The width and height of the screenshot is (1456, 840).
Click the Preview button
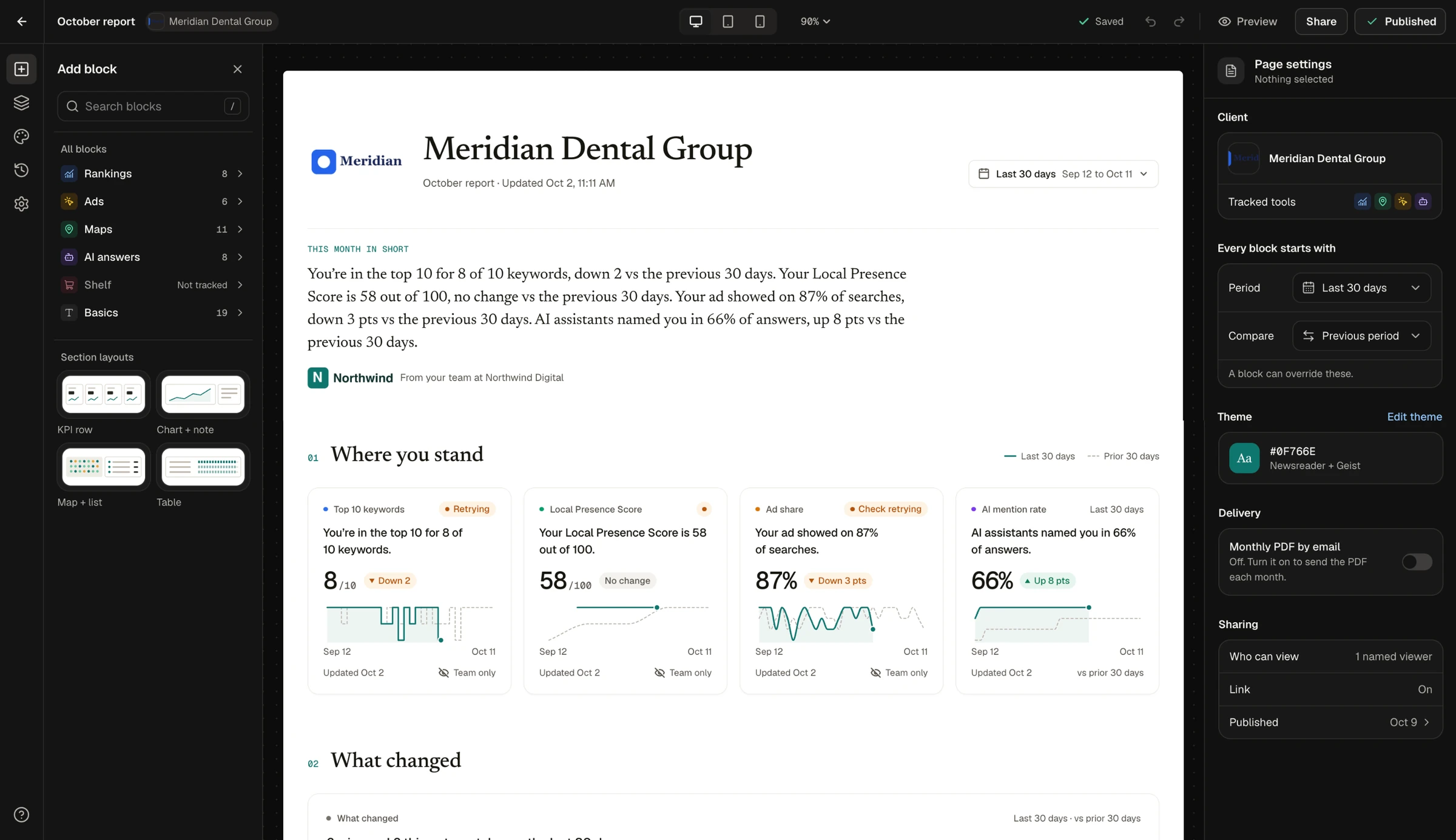point(1247,21)
